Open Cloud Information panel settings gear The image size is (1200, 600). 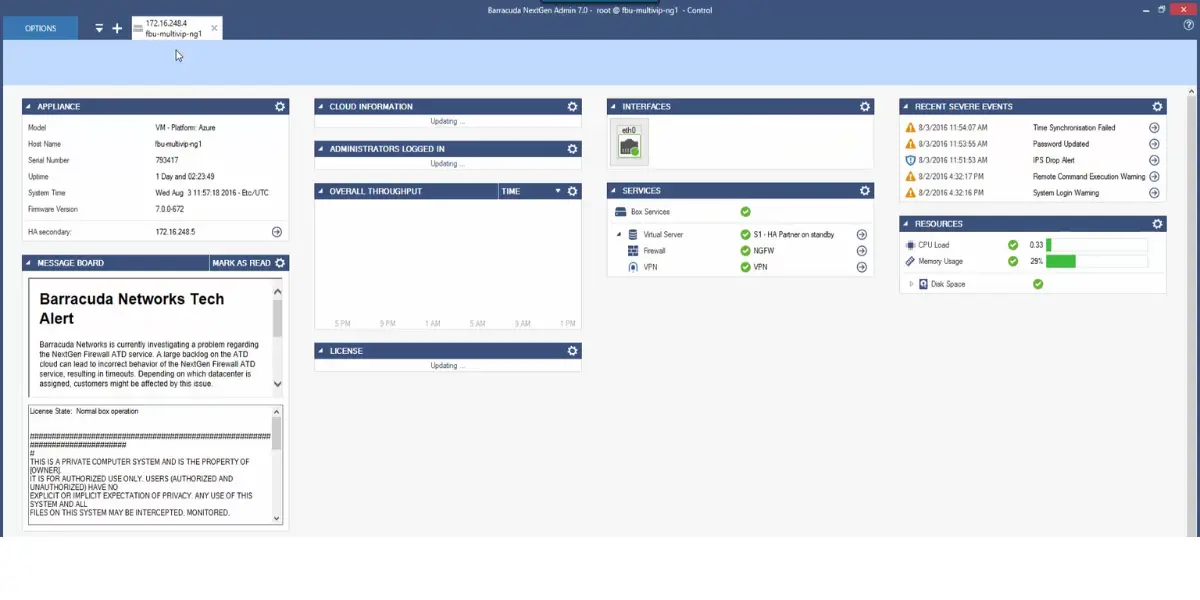click(x=572, y=106)
